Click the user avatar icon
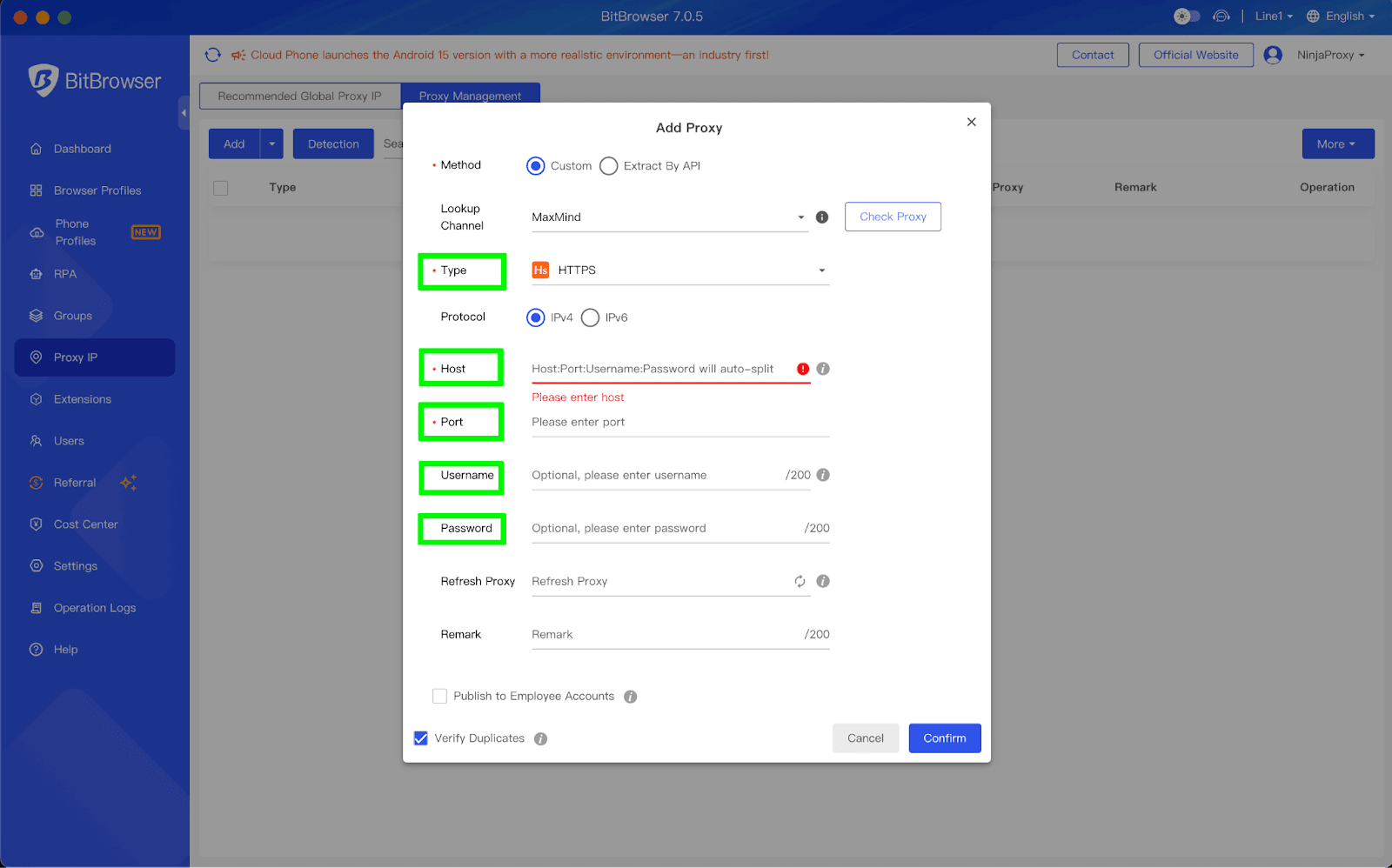 (x=1273, y=55)
